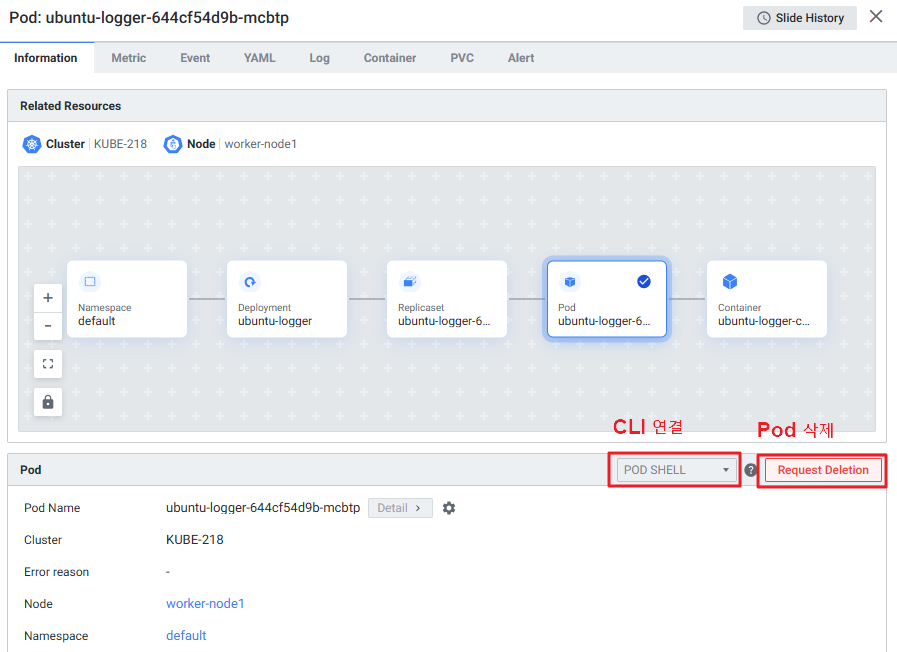Screen dimensions: 897x652
Task: Open settings gear next to Pod Name
Action: 449,508
